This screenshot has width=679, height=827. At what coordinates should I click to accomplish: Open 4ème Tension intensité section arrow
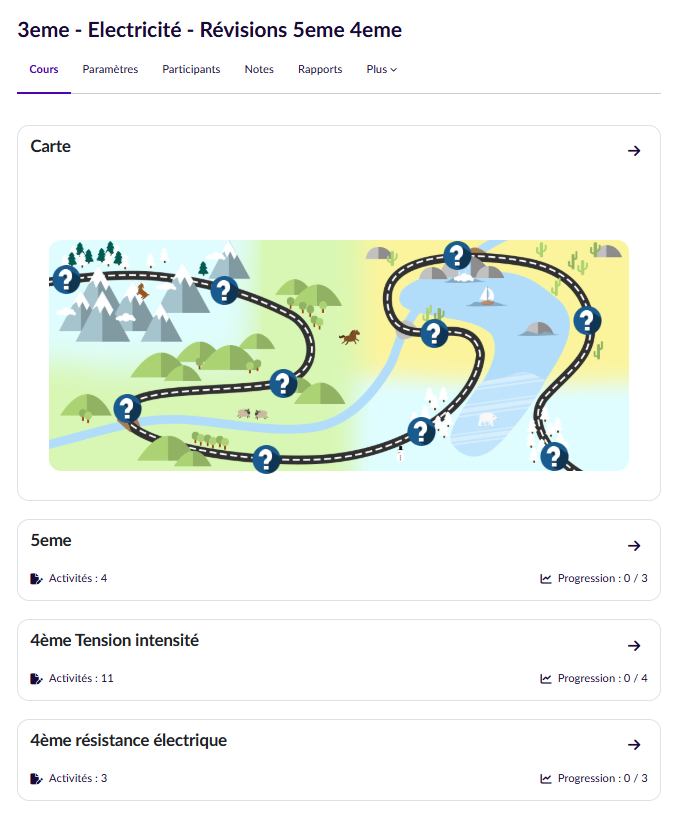point(634,646)
